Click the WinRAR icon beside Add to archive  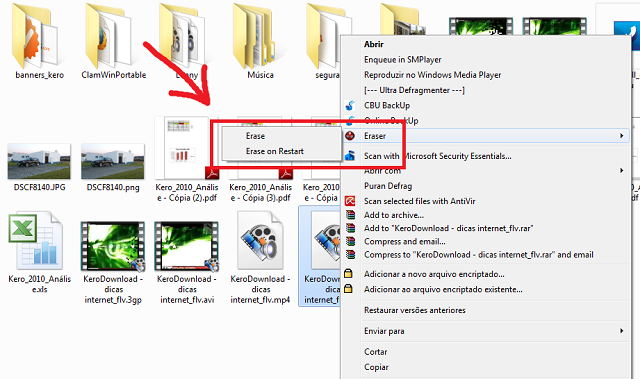click(x=350, y=215)
